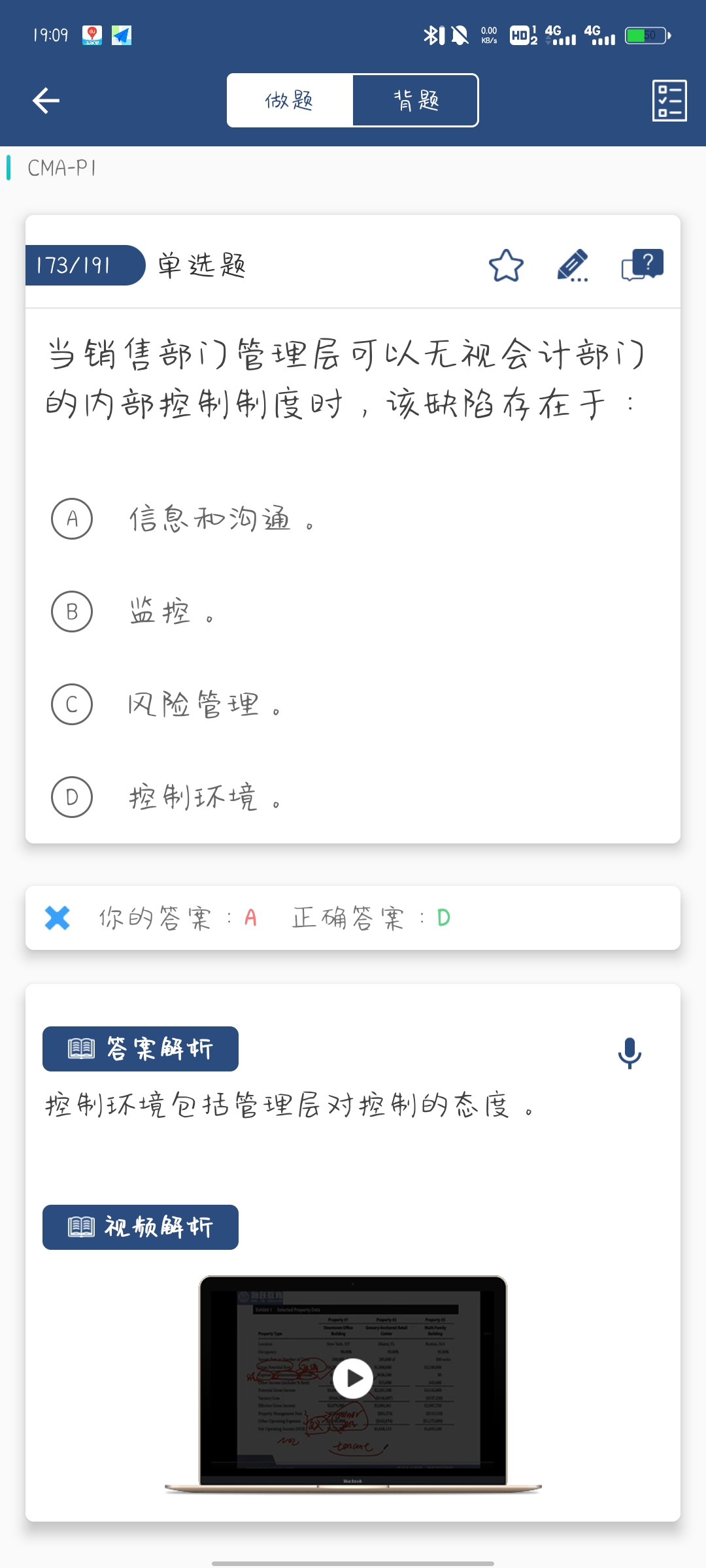Play the video explanation
This screenshot has height=1568, width=706.
click(x=353, y=1379)
